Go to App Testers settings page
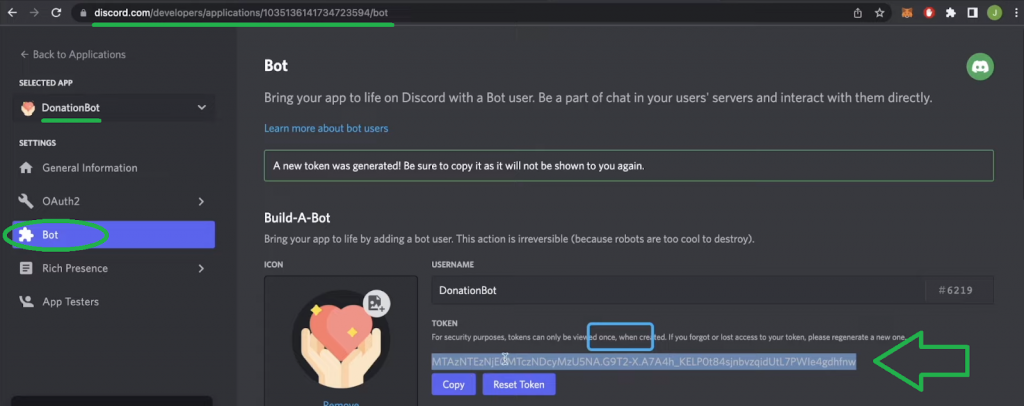1024x406 pixels. 70,301
